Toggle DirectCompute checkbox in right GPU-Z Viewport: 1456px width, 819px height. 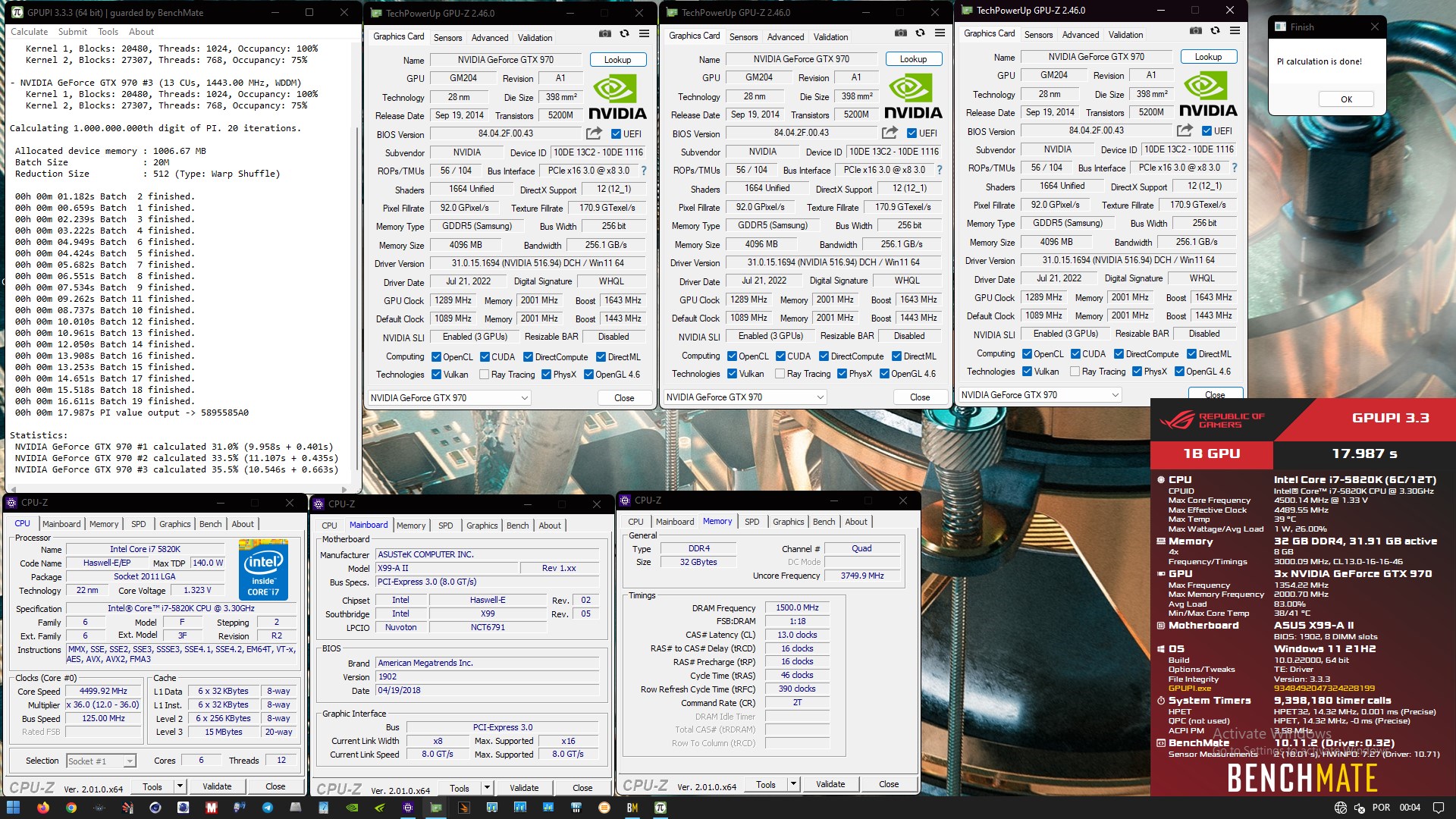1119,354
